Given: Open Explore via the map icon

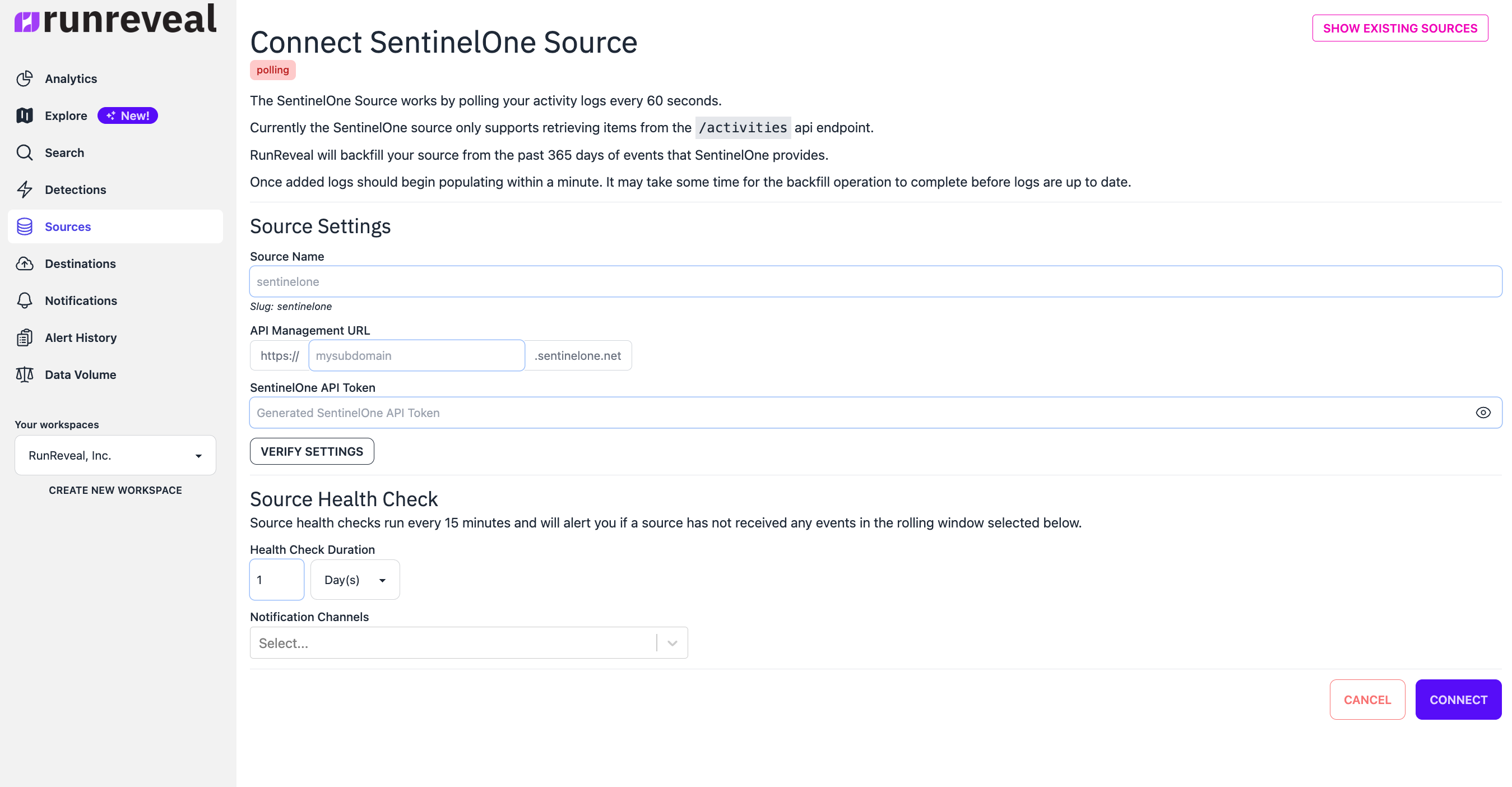Looking at the screenshot, I should click(25, 115).
